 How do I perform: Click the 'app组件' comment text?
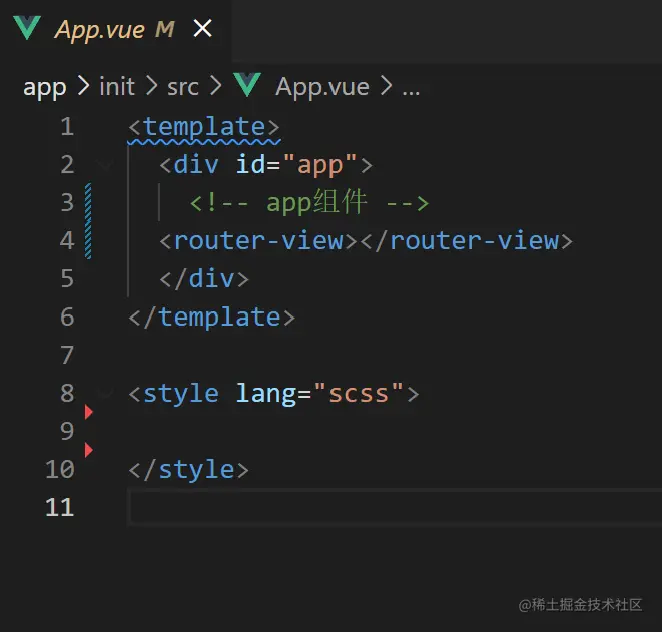tap(316, 203)
